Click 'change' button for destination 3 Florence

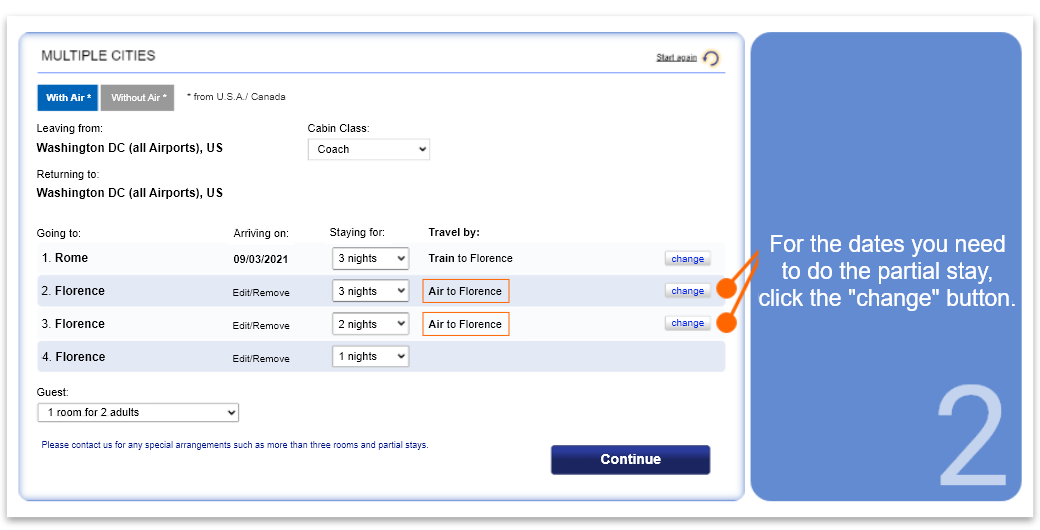tap(687, 323)
